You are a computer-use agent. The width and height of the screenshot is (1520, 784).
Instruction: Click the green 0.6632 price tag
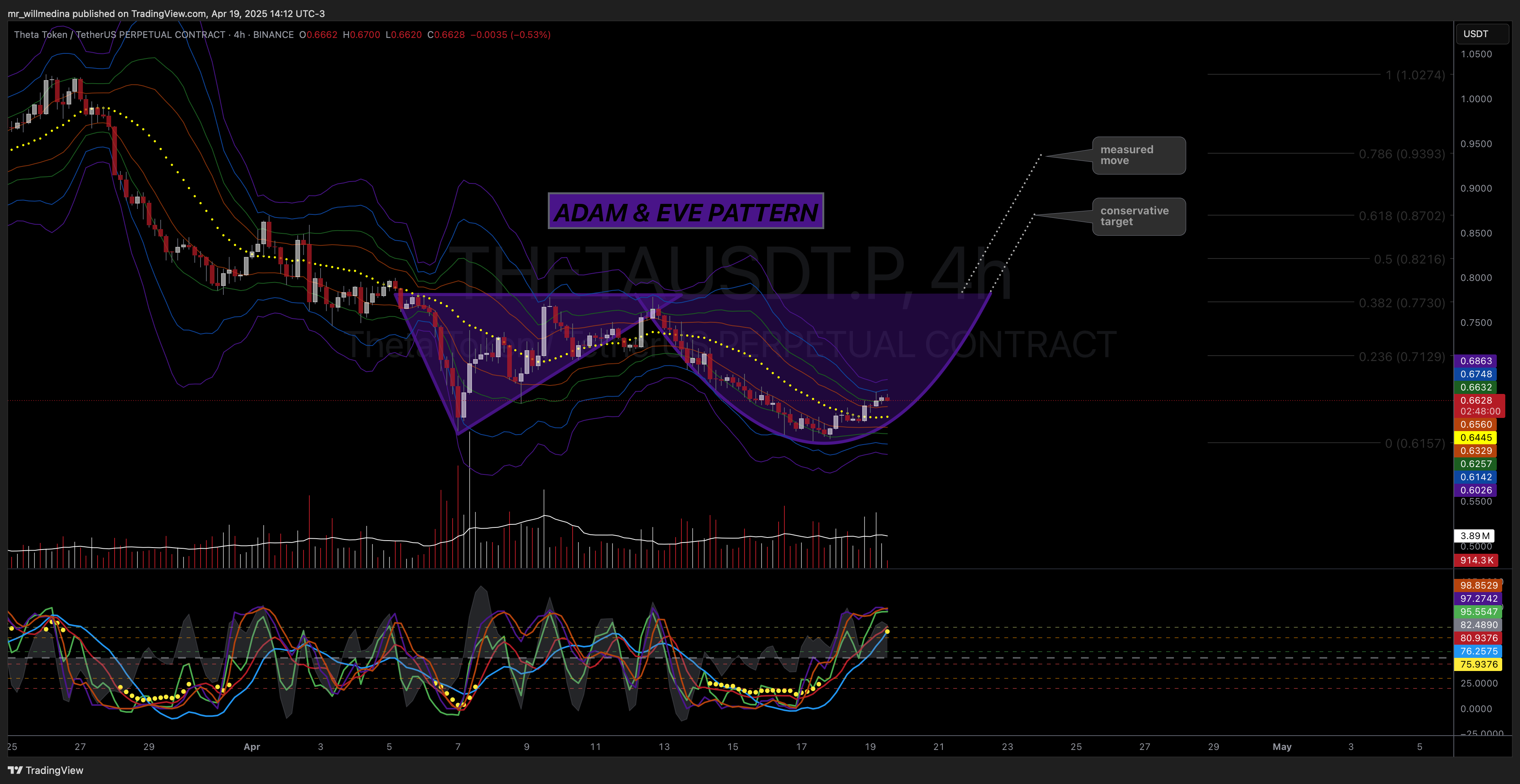tap(1476, 388)
